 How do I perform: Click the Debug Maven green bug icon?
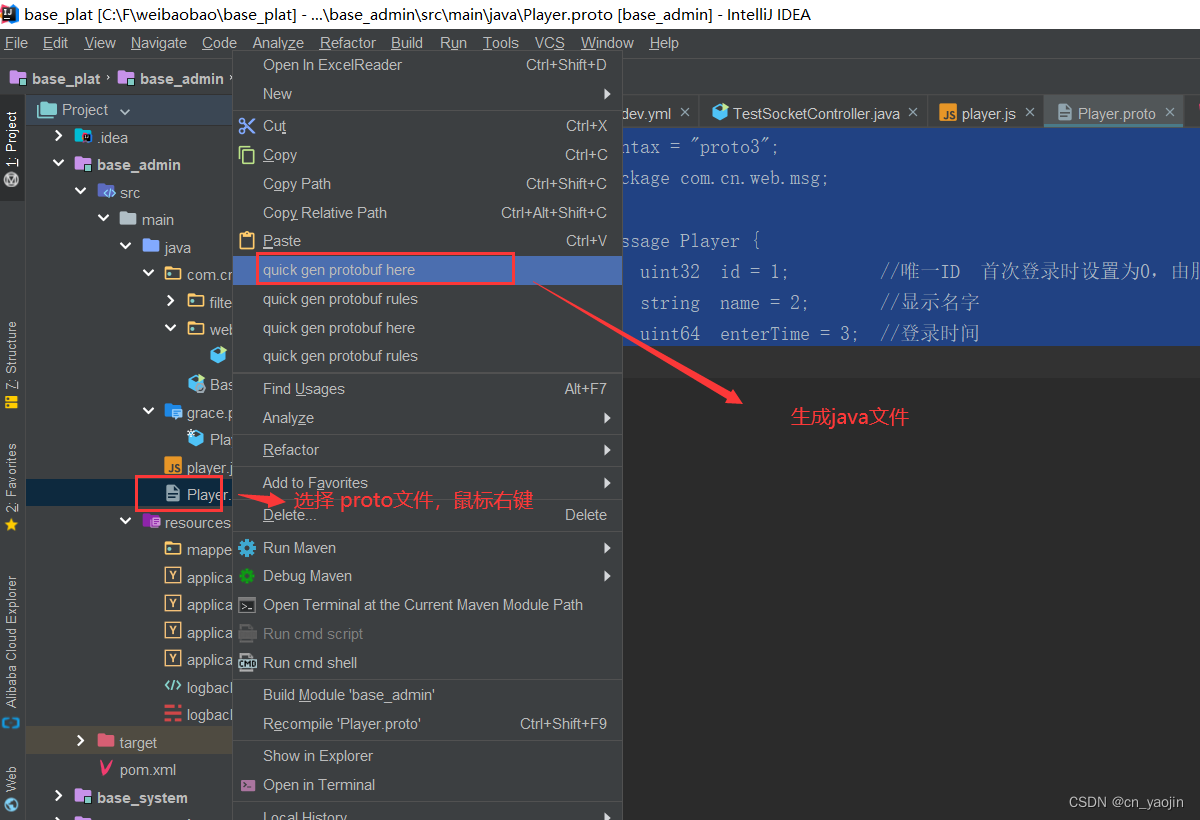click(245, 576)
